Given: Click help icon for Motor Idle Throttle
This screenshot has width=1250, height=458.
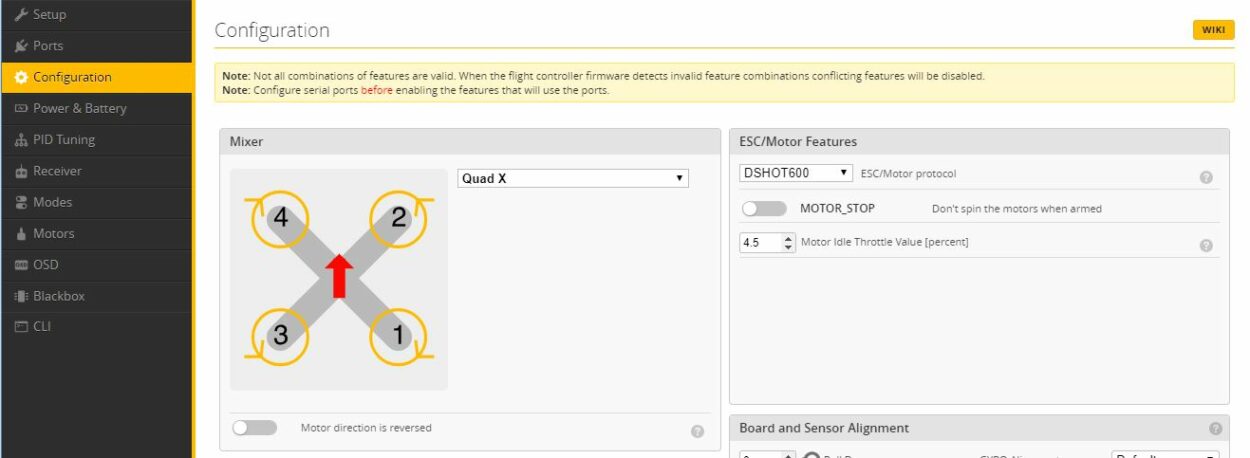Looking at the screenshot, I should click(1206, 245).
